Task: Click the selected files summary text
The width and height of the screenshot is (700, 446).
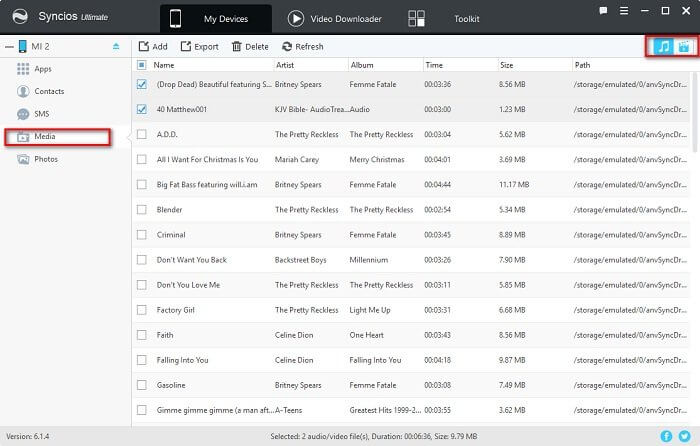Action: [374, 436]
